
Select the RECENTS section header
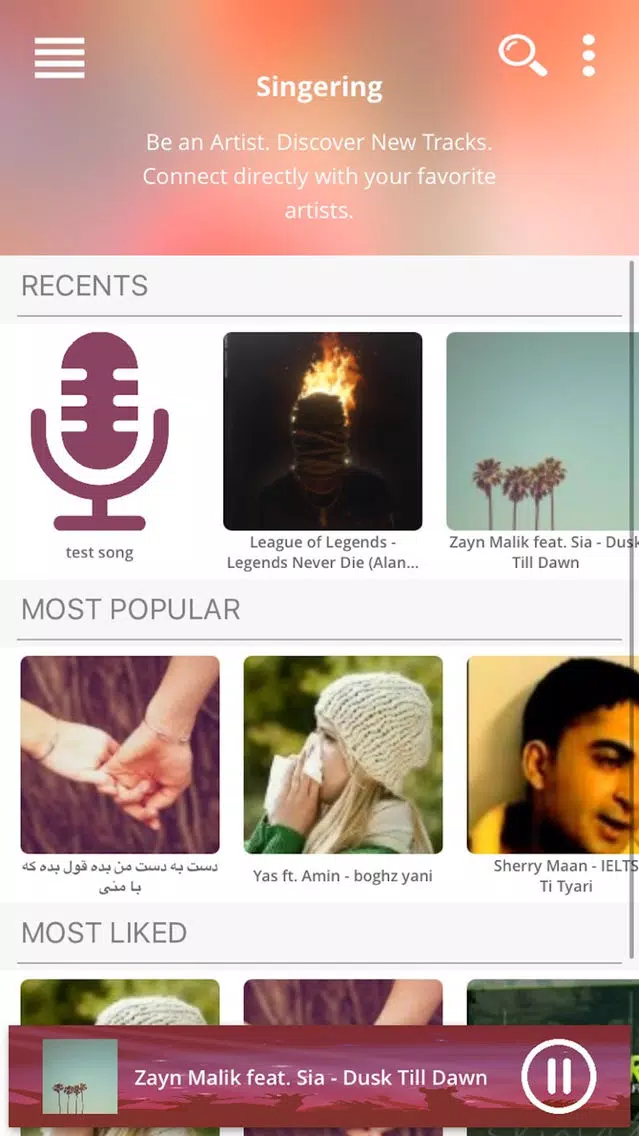[x=85, y=285]
